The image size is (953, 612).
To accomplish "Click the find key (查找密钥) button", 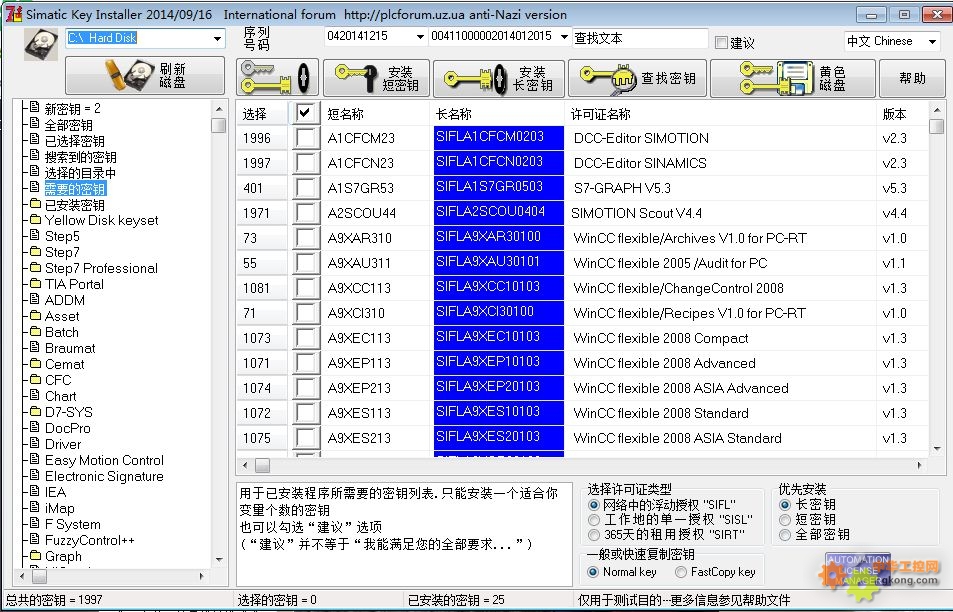I will pyautogui.click(x=637, y=78).
